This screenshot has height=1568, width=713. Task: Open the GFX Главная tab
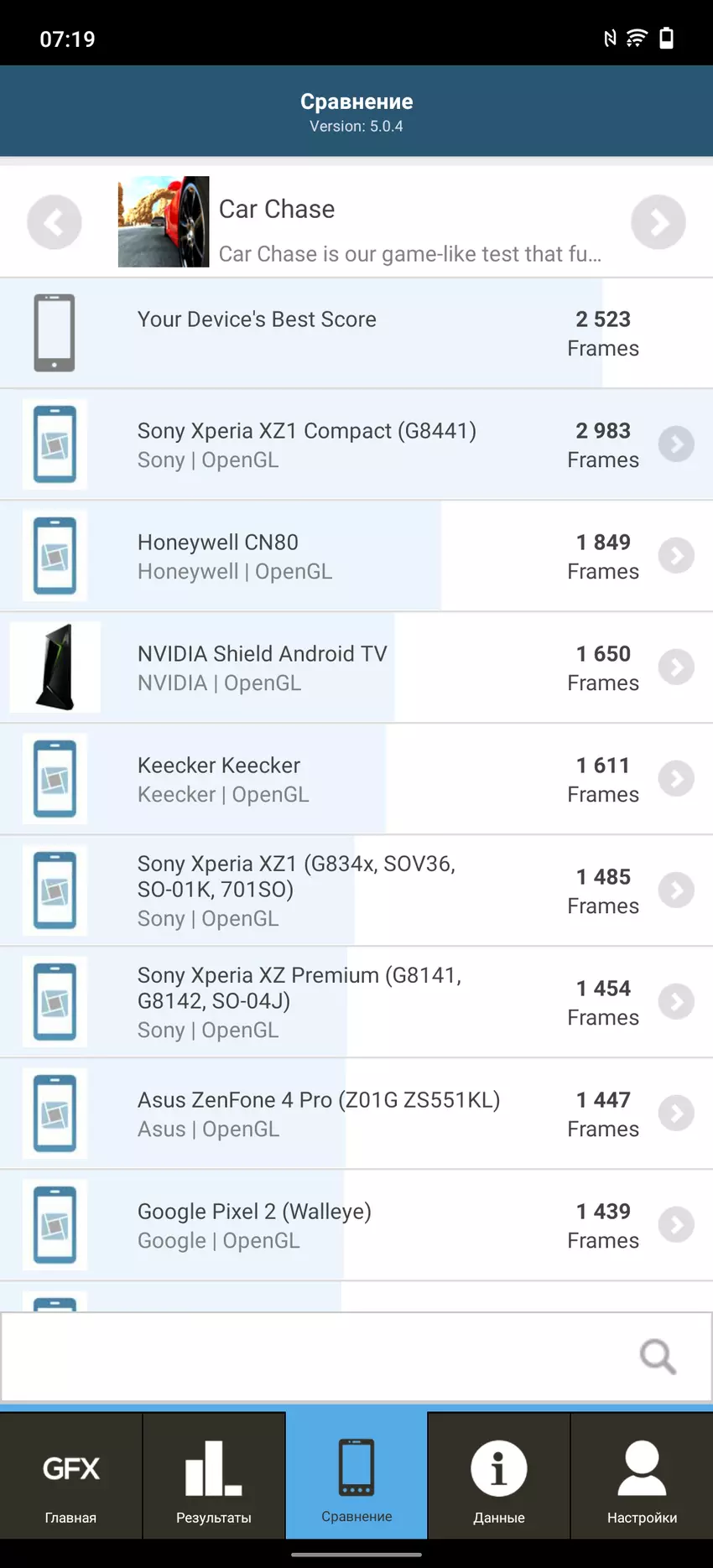[x=71, y=1477]
